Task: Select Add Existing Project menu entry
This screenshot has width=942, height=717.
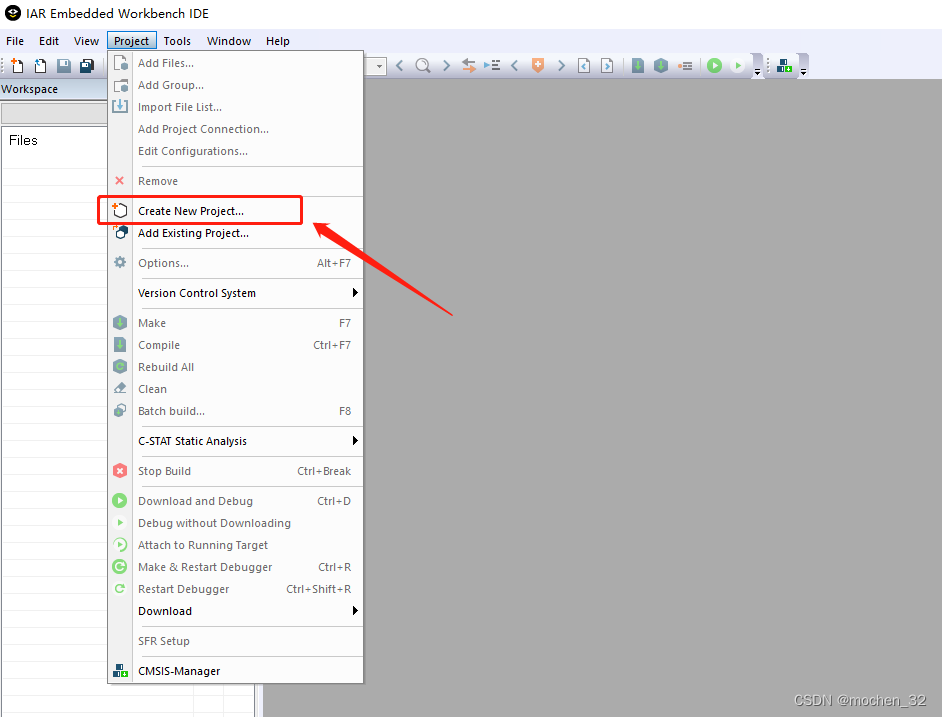Action: (236, 233)
